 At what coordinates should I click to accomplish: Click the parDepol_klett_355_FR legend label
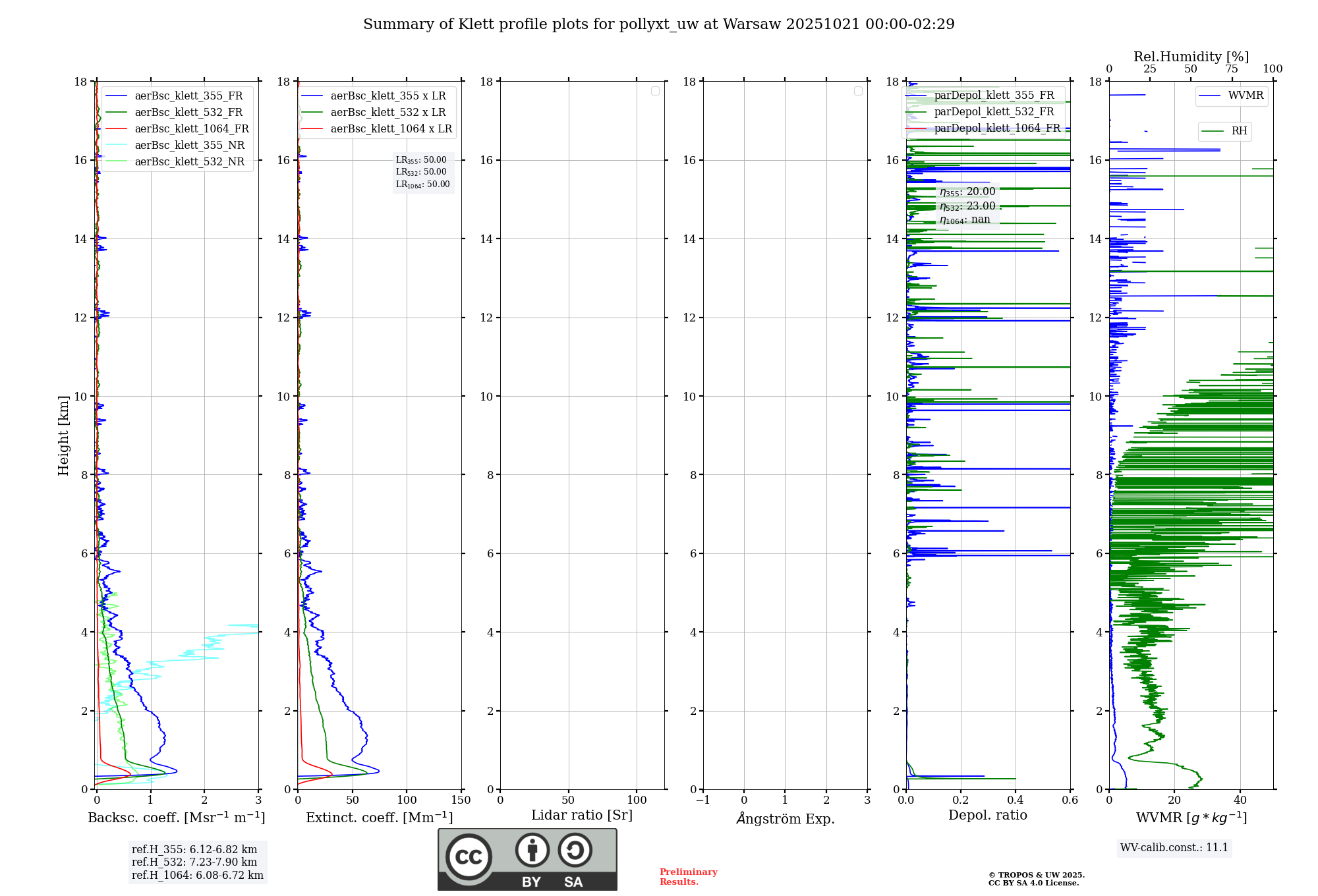point(993,96)
